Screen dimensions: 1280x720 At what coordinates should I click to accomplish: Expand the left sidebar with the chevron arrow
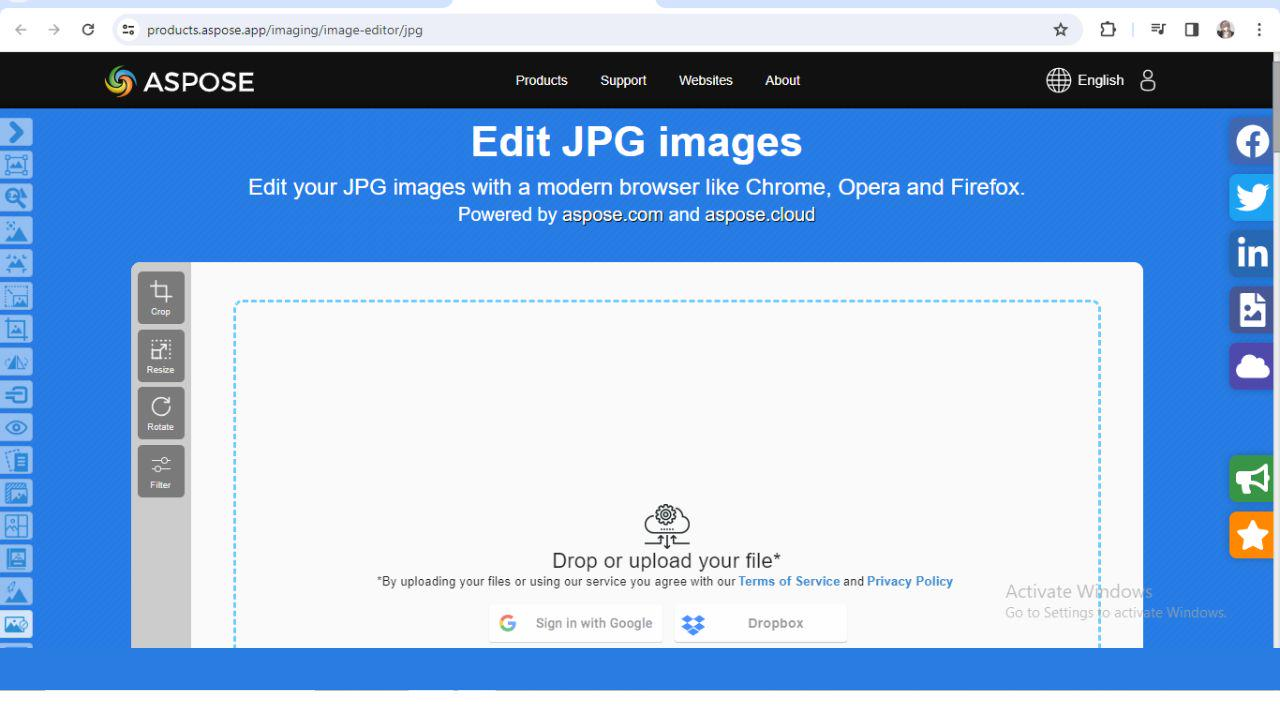click(x=17, y=132)
